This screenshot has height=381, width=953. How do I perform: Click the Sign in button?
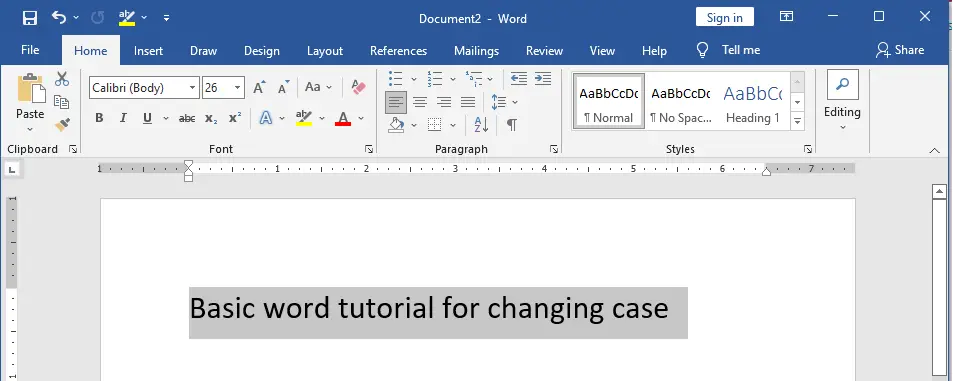point(724,17)
